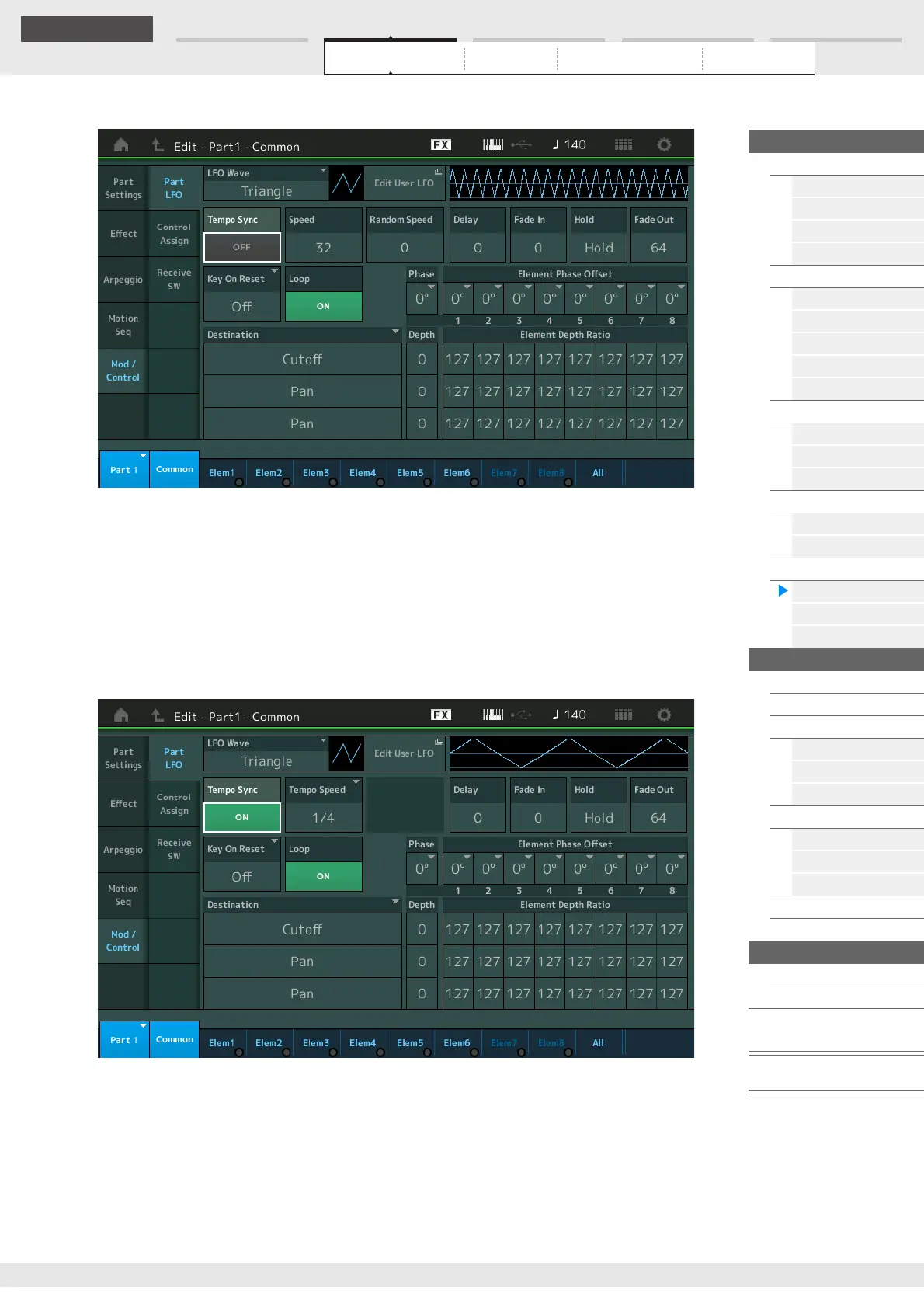Open Part 1 selector in Tempo Speed screen
Viewport: 924px width, 1308px height.
123,1039
